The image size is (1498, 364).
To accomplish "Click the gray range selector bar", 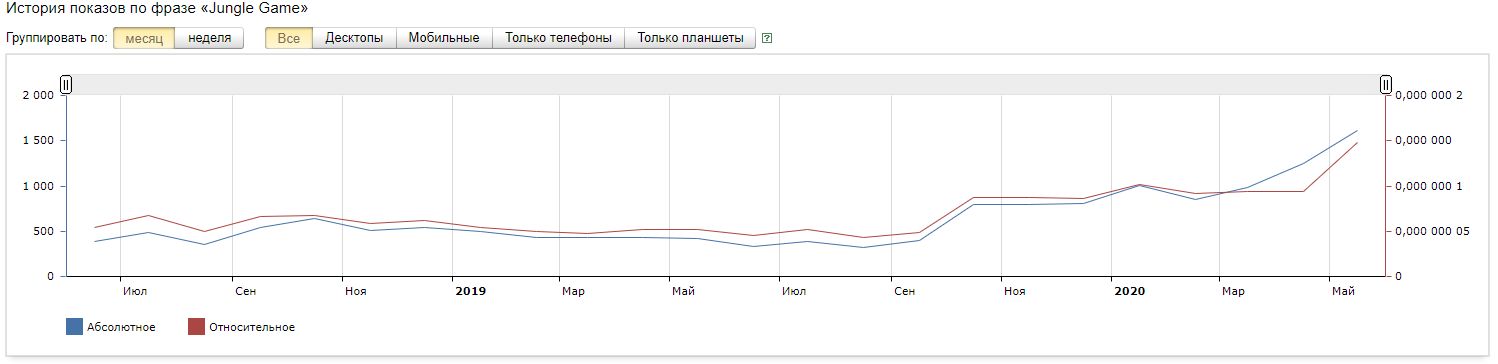I will (x=726, y=85).
